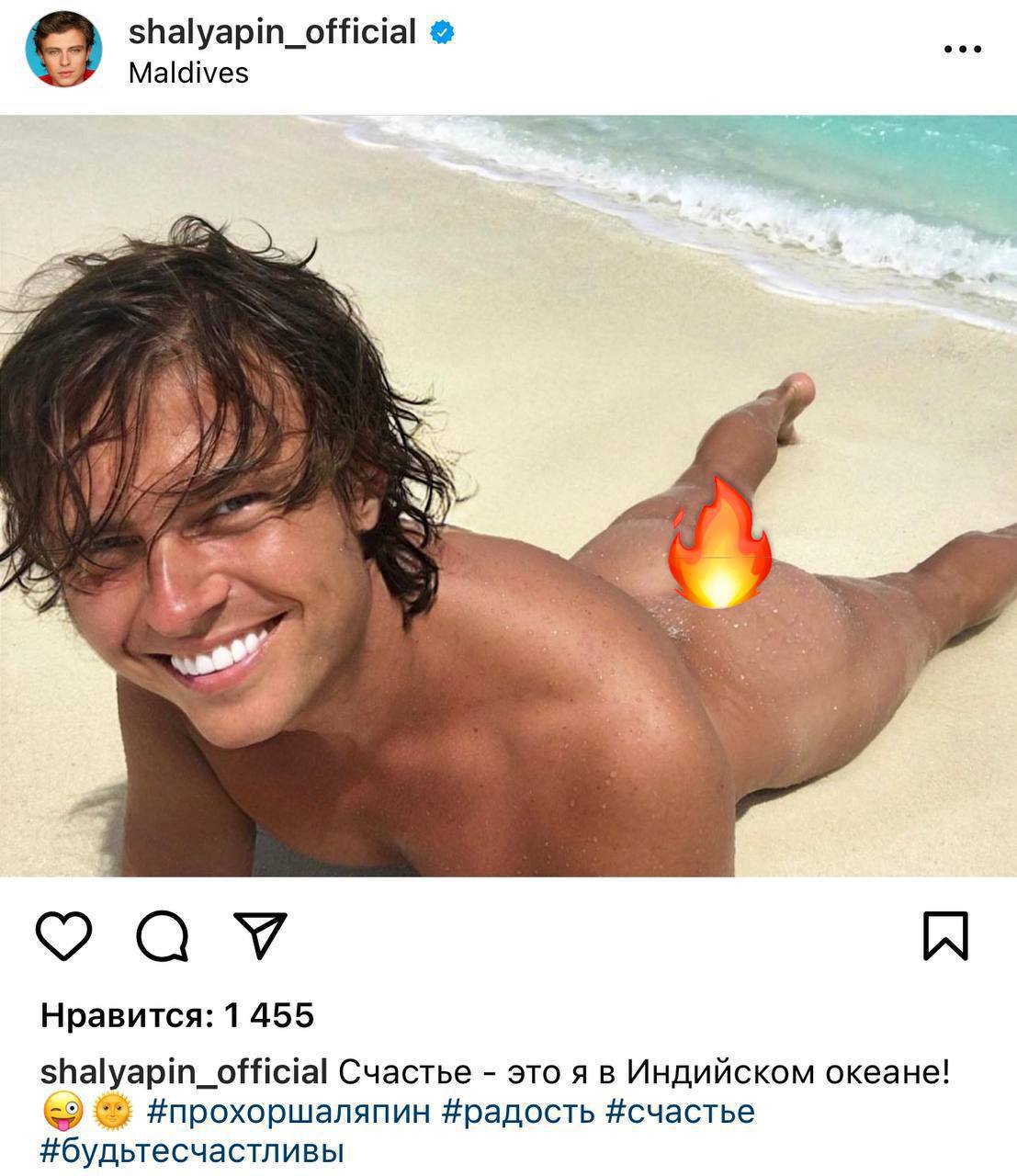1017x1176 pixels.
Task: Open comments via the speech bubble icon
Action: pos(163,936)
